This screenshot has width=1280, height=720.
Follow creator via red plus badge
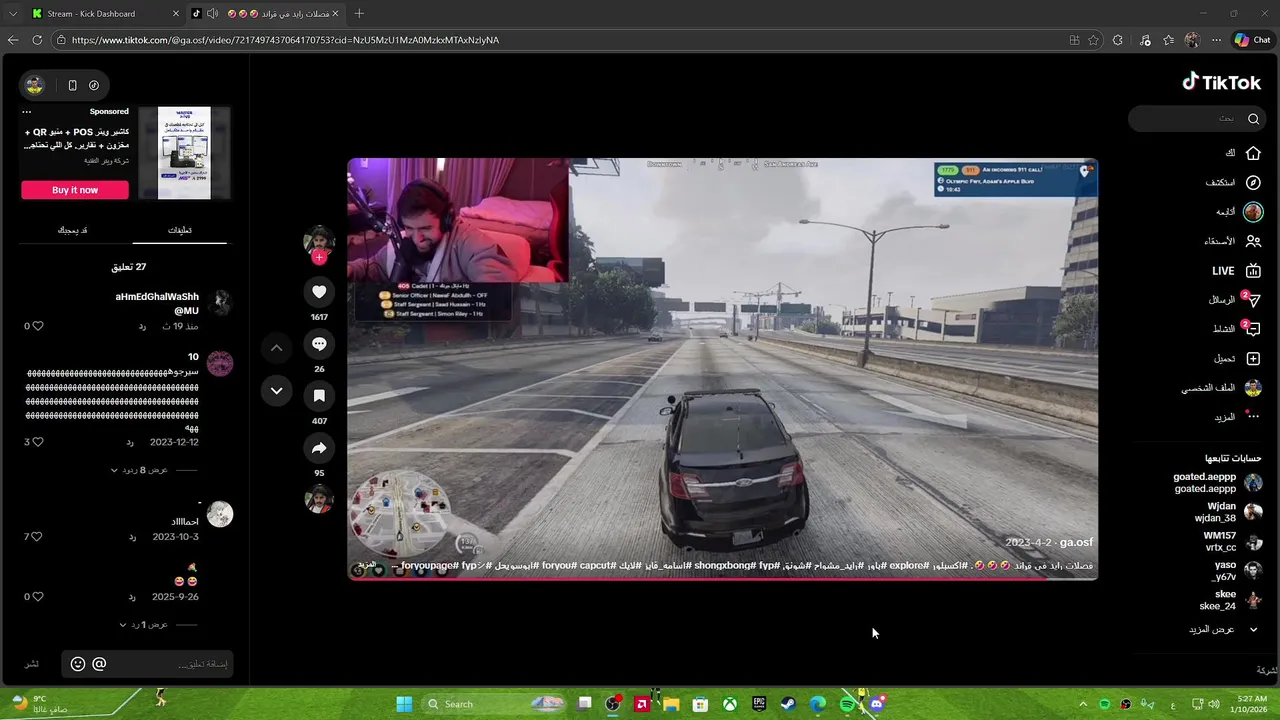pyautogui.click(x=319, y=258)
